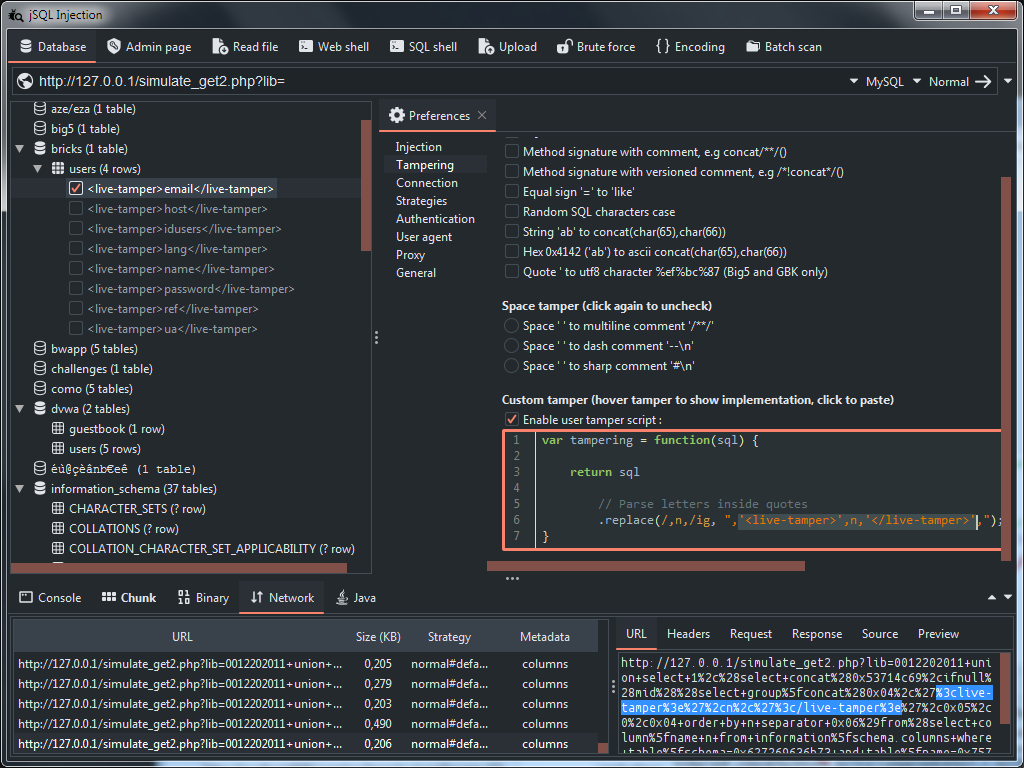
Task: Disable the 'Enable user tamper script' checkbox
Action: click(x=512, y=420)
